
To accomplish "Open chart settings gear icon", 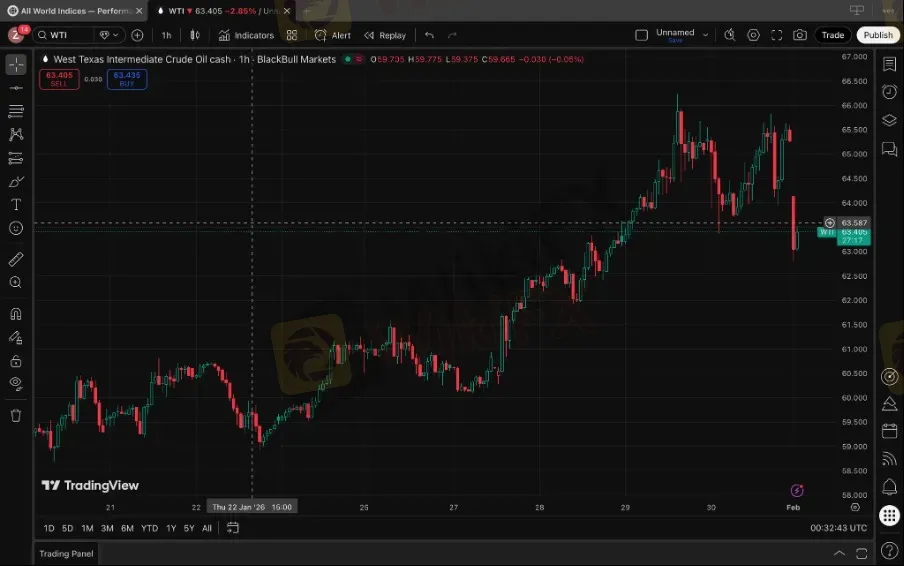I will pos(753,35).
